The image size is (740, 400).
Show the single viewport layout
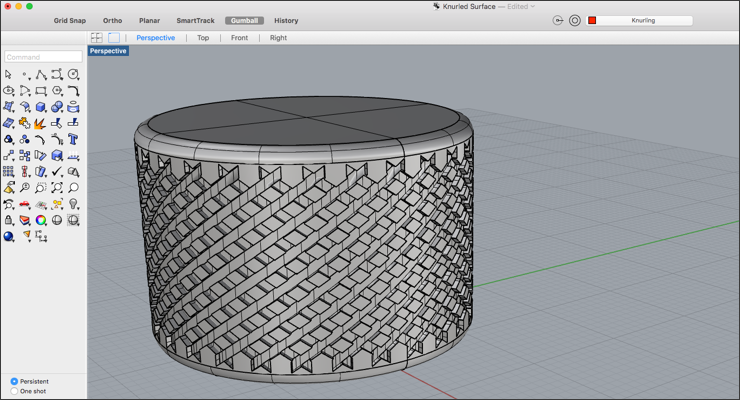pyautogui.click(x=114, y=38)
